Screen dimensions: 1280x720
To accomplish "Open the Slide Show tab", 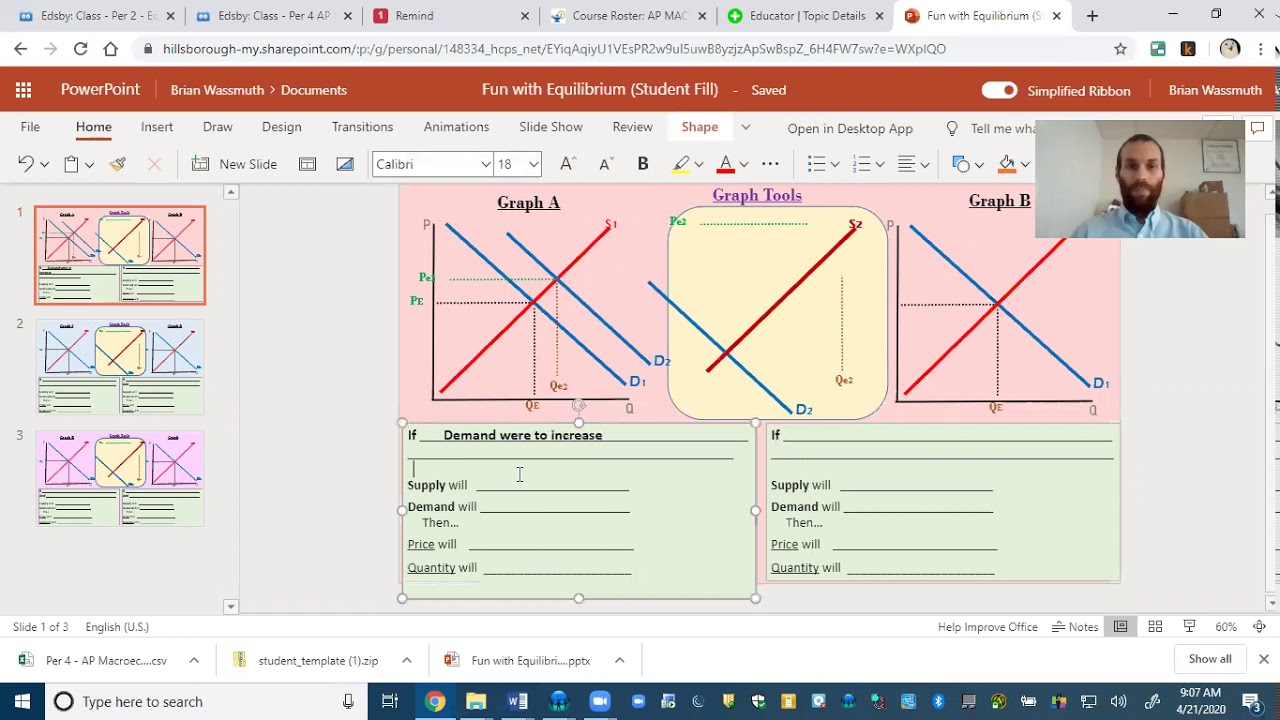I will click(x=551, y=127).
